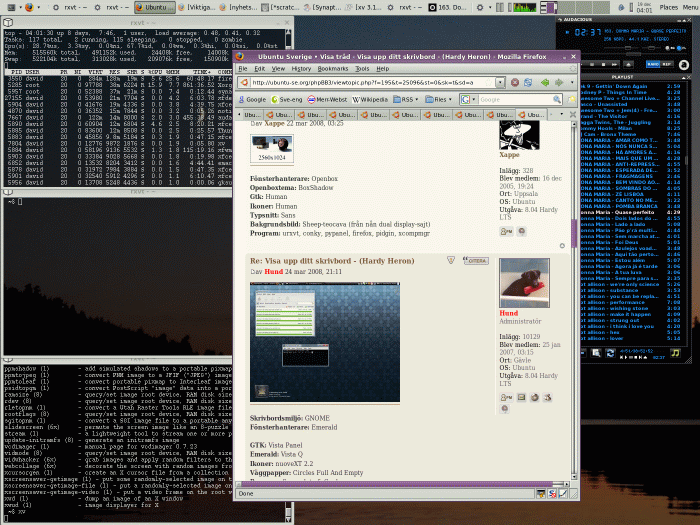Image resolution: width=700 pixels, height=525 pixels.
Task: Open Xappe's 2560x1024 screenshot thumbnail
Action: (x=272, y=150)
